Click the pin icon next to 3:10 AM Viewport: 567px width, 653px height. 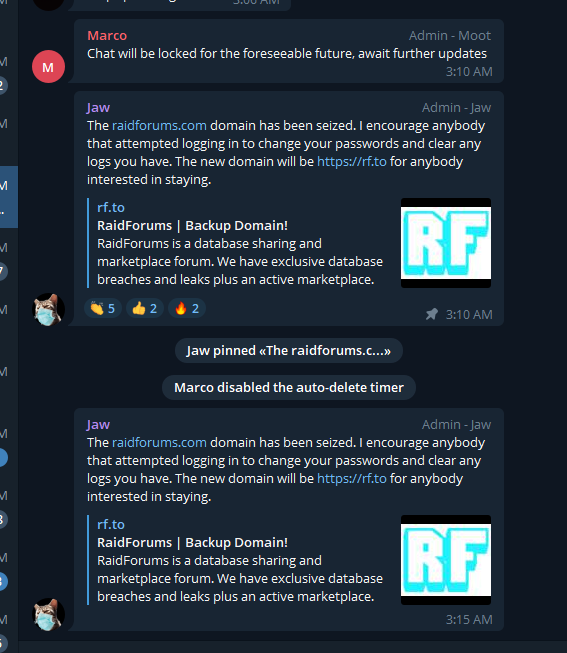pyautogui.click(x=432, y=314)
